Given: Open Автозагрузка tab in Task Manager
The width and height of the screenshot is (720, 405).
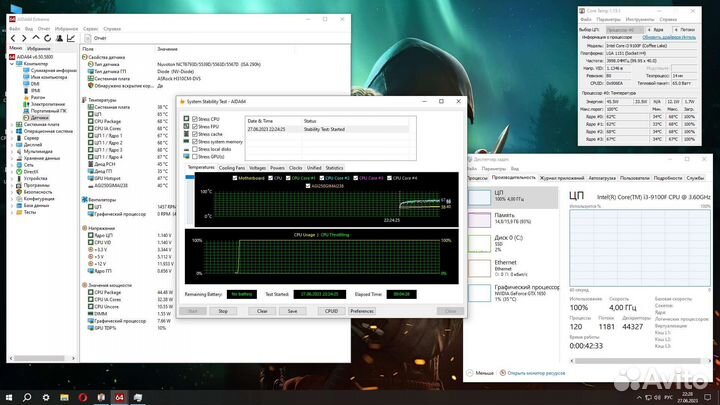Looking at the screenshot, I should coord(602,178).
